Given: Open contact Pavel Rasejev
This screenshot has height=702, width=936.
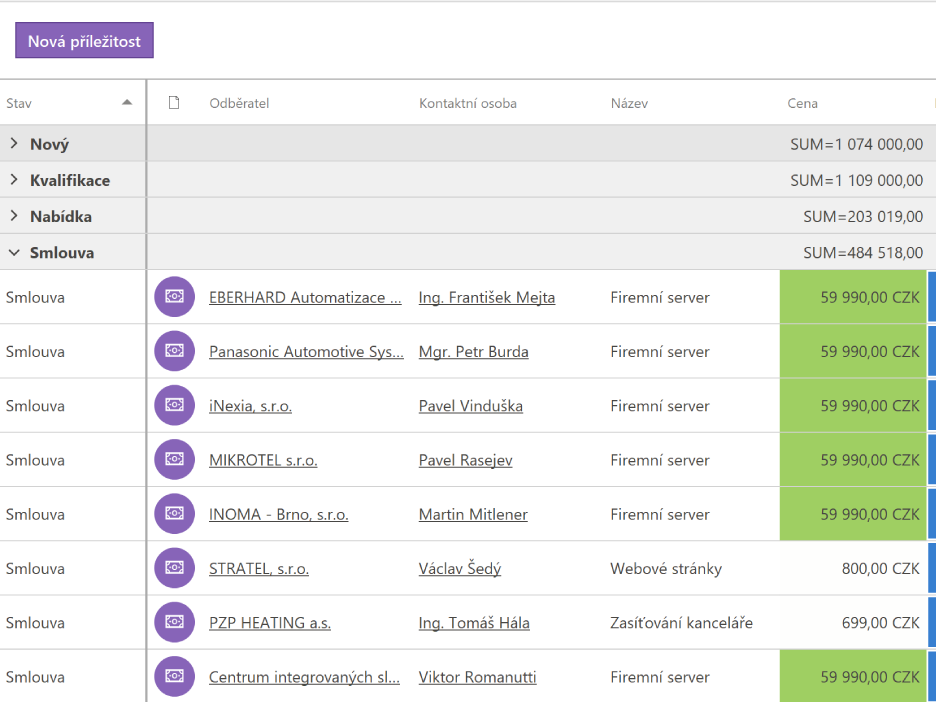Looking at the screenshot, I should [466, 460].
